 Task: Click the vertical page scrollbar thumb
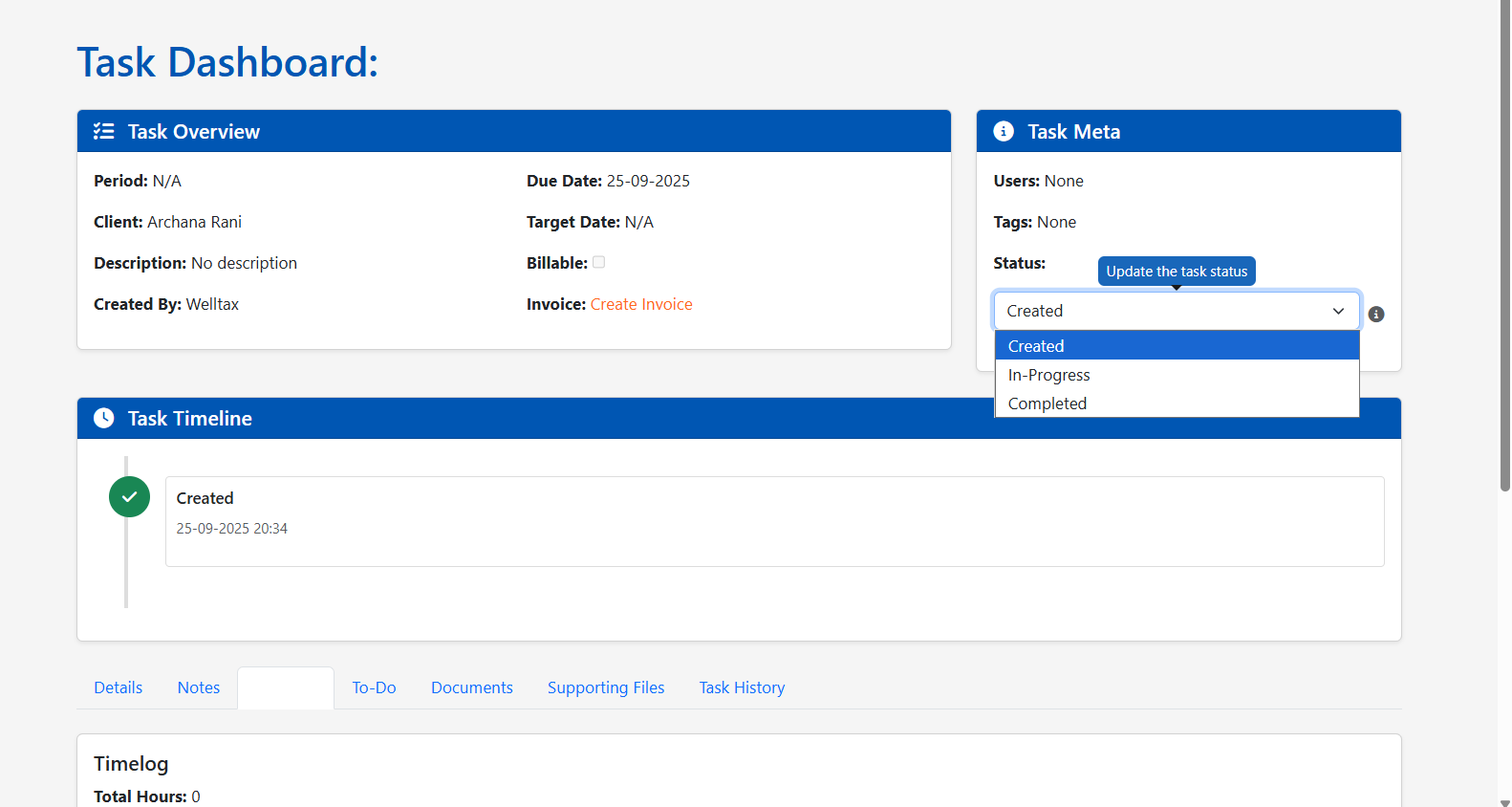click(1504, 249)
